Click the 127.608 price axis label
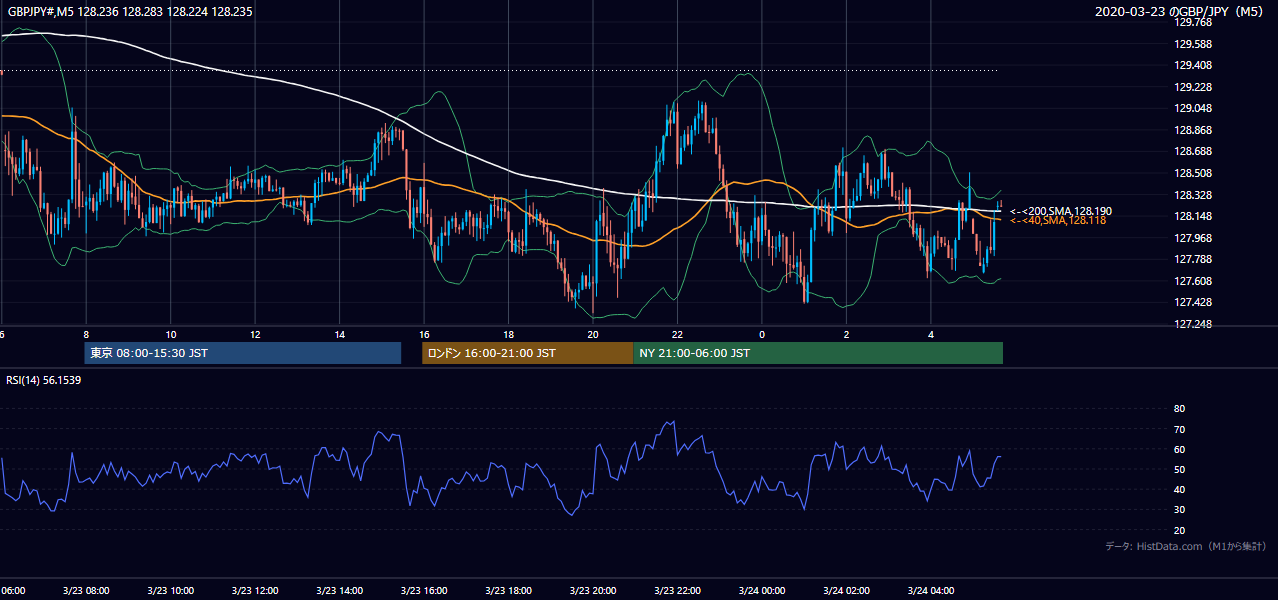 pos(1193,281)
